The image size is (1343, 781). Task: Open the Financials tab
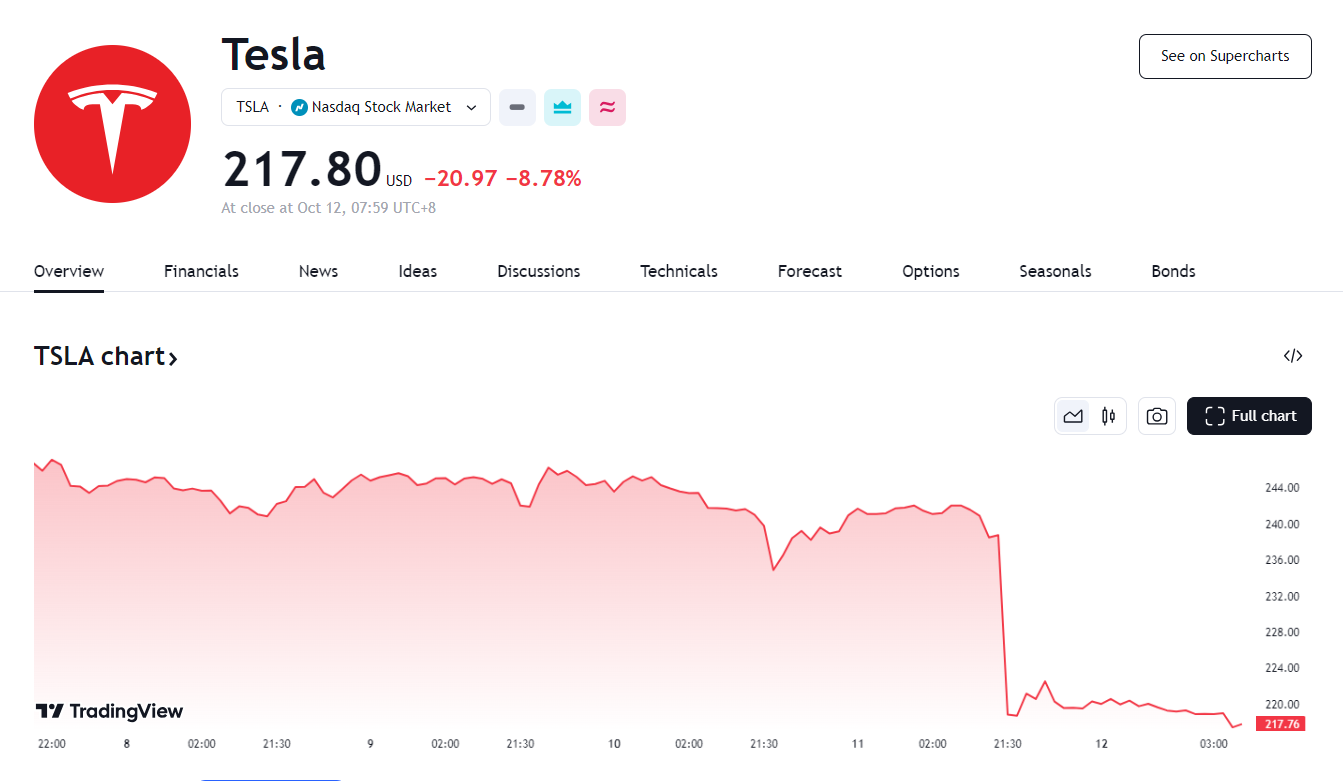pyautogui.click(x=201, y=271)
